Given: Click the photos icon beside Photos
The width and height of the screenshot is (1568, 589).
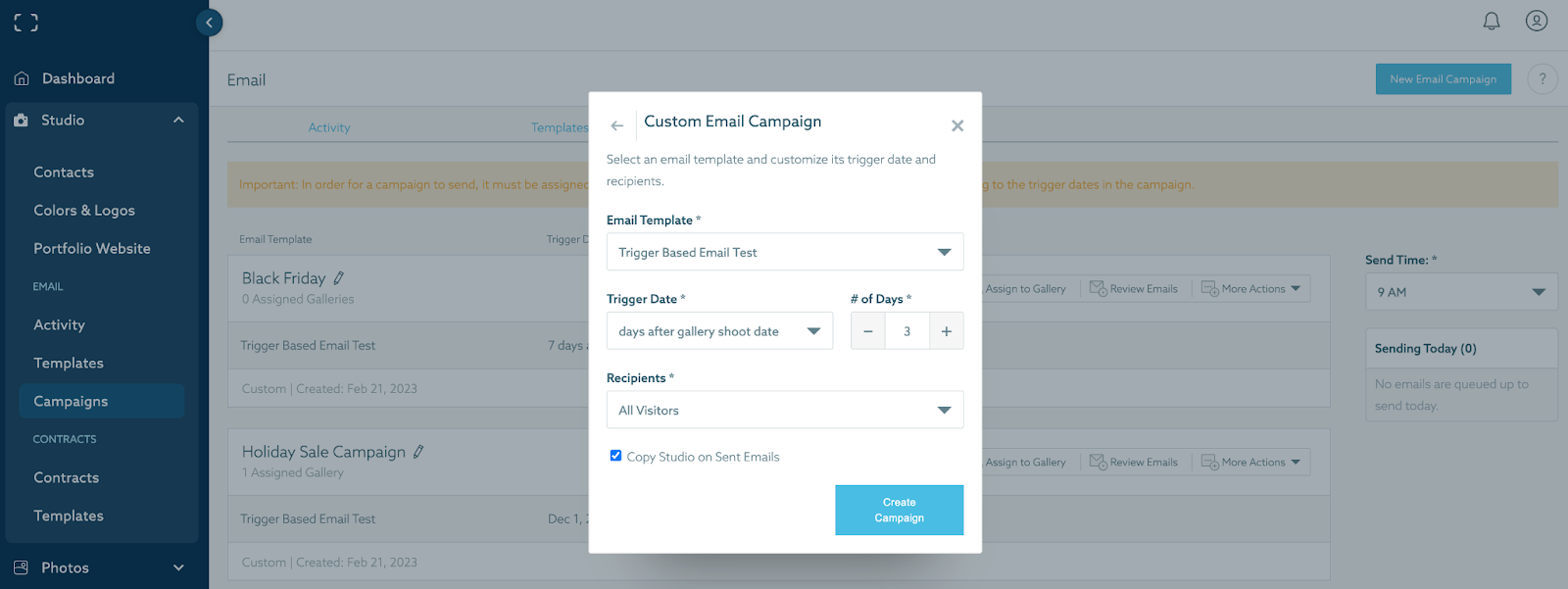Looking at the screenshot, I should pyautogui.click(x=22, y=566).
